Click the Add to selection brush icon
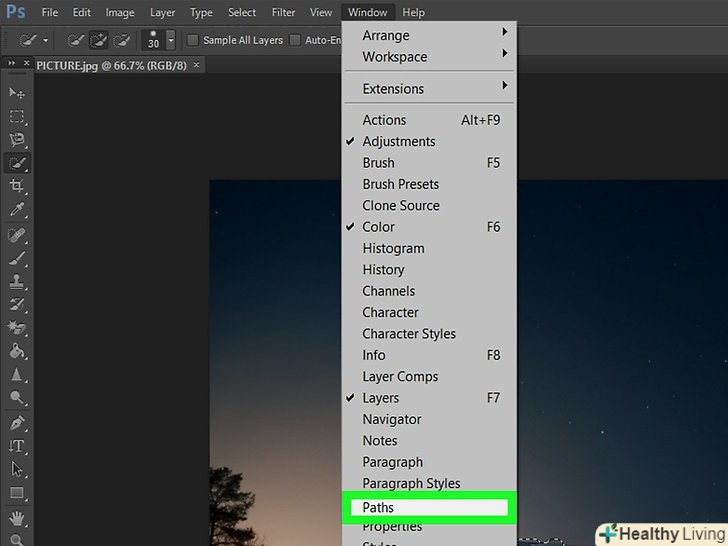The image size is (728, 546). (x=99, y=40)
